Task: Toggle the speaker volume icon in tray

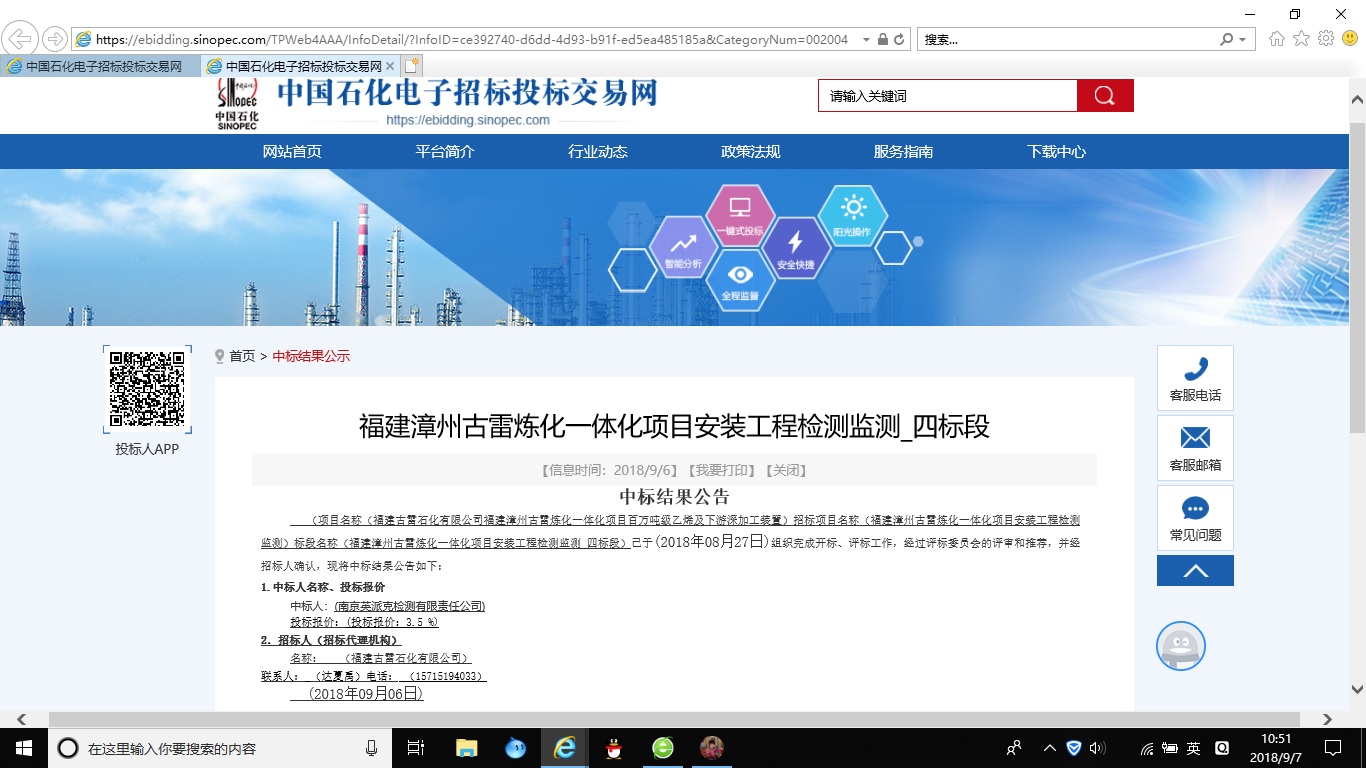Action: tap(1097, 747)
